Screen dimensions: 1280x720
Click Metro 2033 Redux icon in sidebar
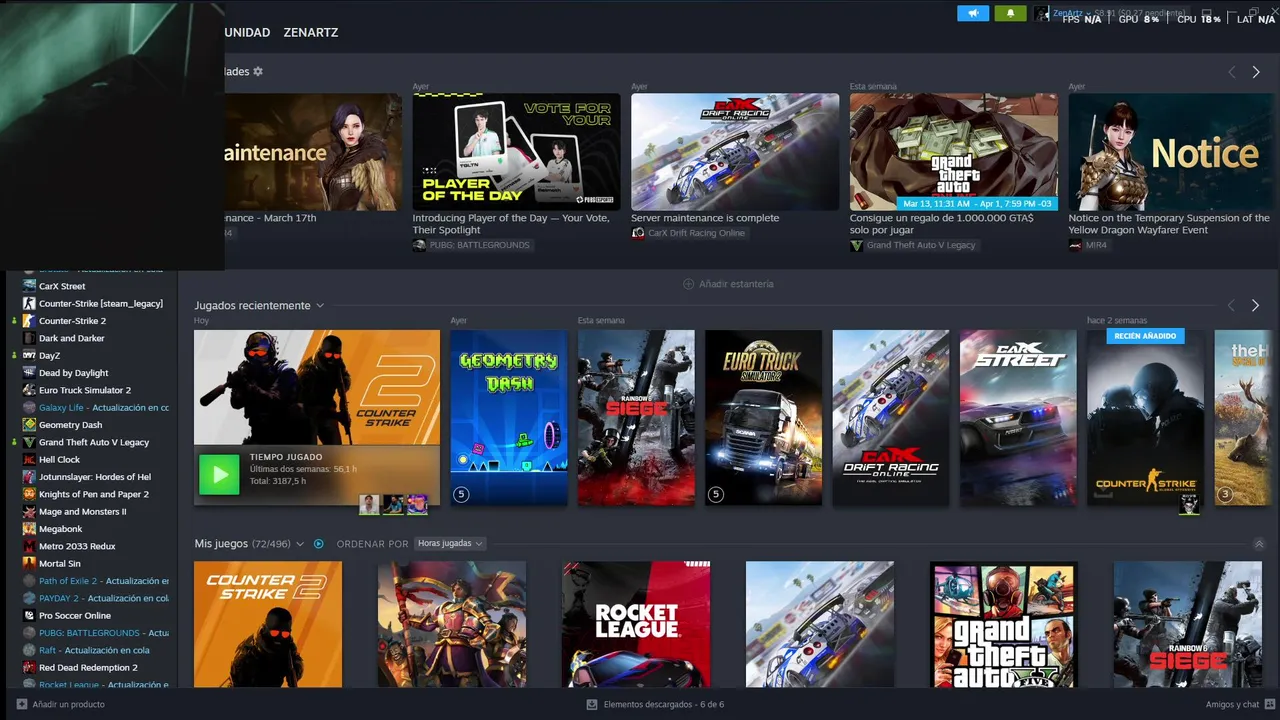tap(30, 546)
